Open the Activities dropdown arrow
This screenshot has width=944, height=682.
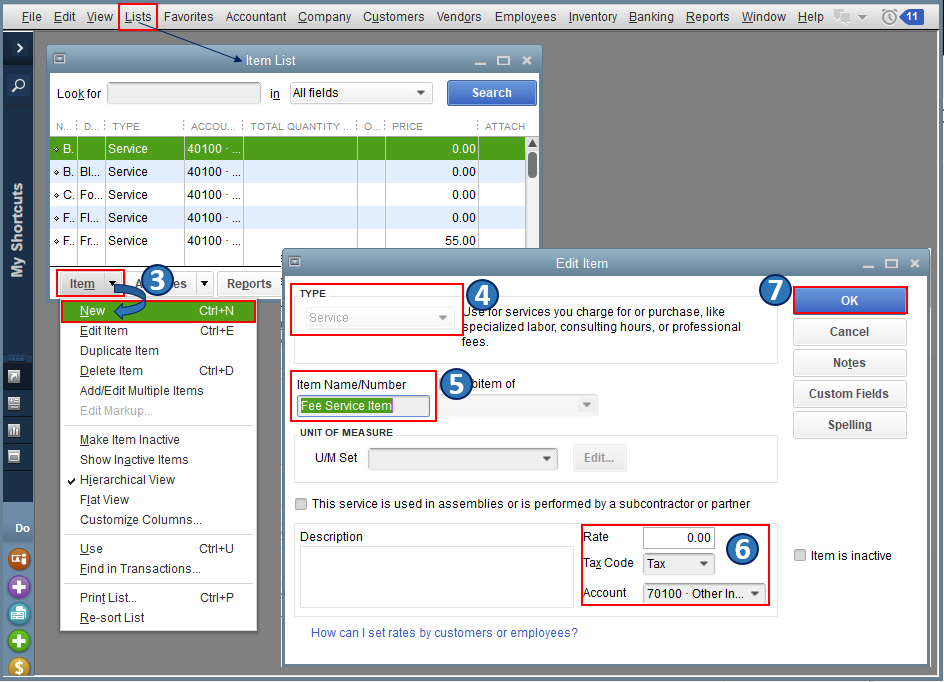click(205, 284)
